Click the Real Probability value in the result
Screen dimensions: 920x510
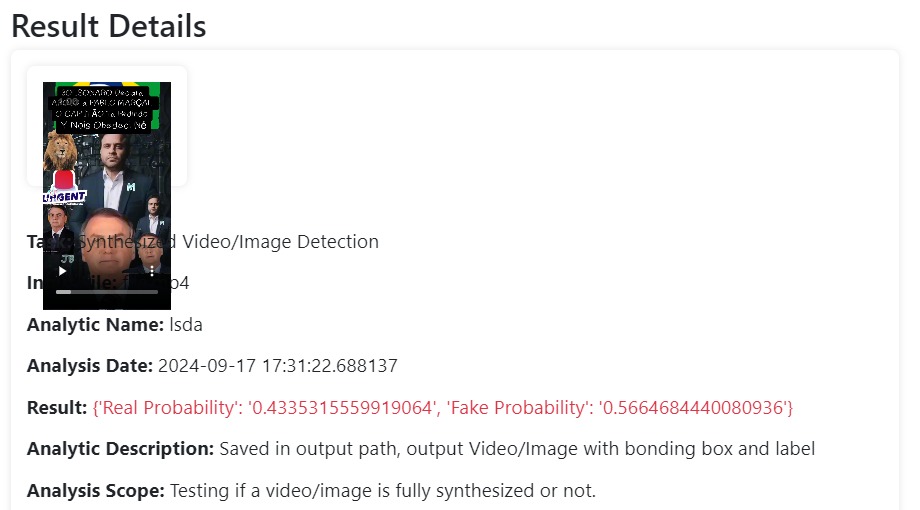[x=340, y=407]
